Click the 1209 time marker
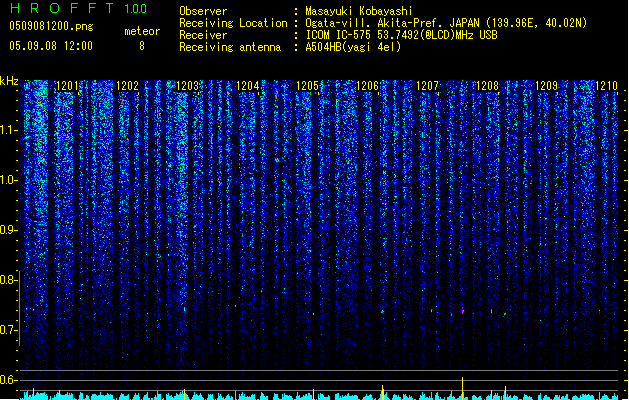Screen dimensions: 629x400 point(546,86)
